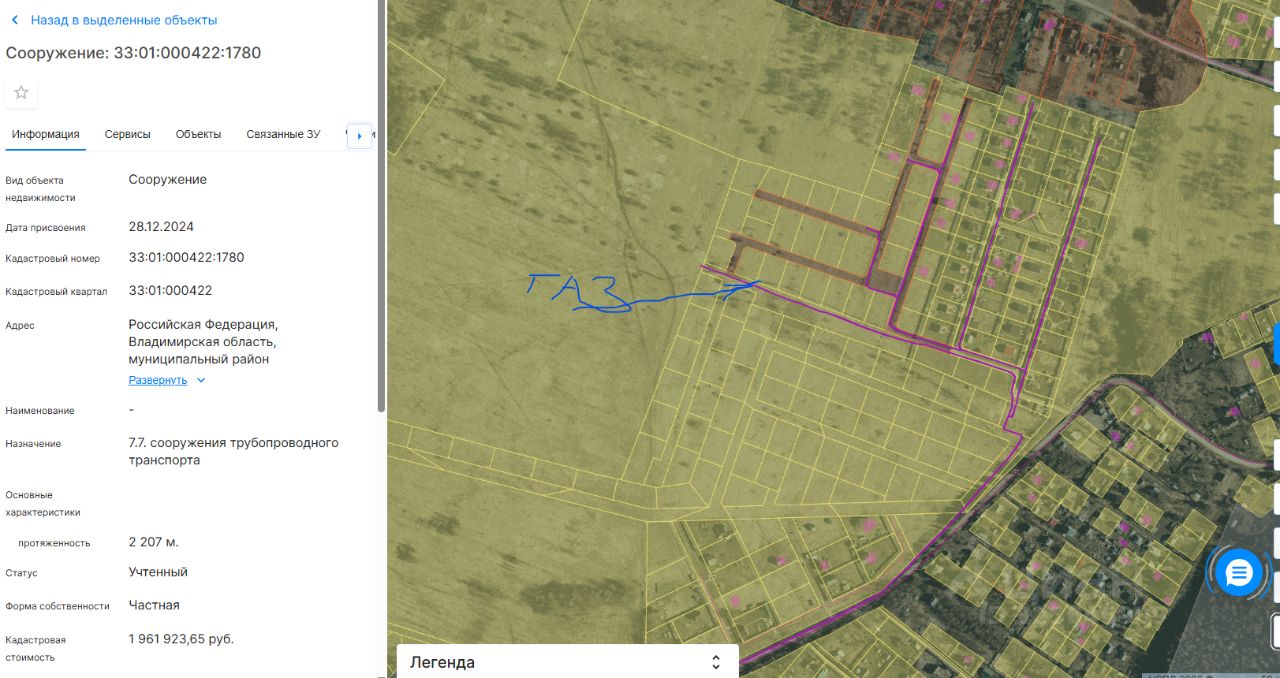Screen dimensions: 1280x678
Task: Click the info panel vertical scrollbar
Action: click(381, 205)
